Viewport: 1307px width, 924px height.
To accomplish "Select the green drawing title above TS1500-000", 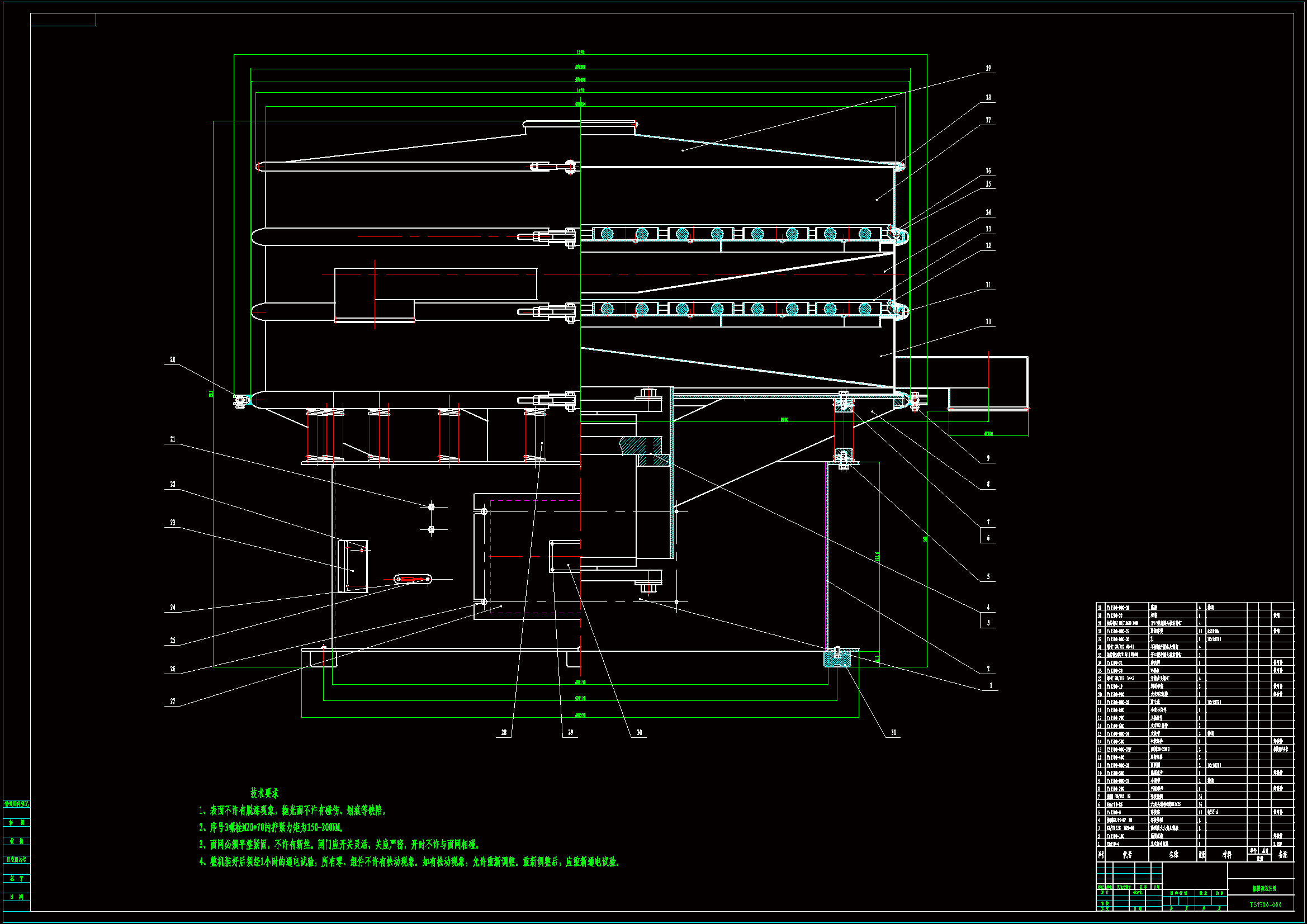I will (1264, 888).
